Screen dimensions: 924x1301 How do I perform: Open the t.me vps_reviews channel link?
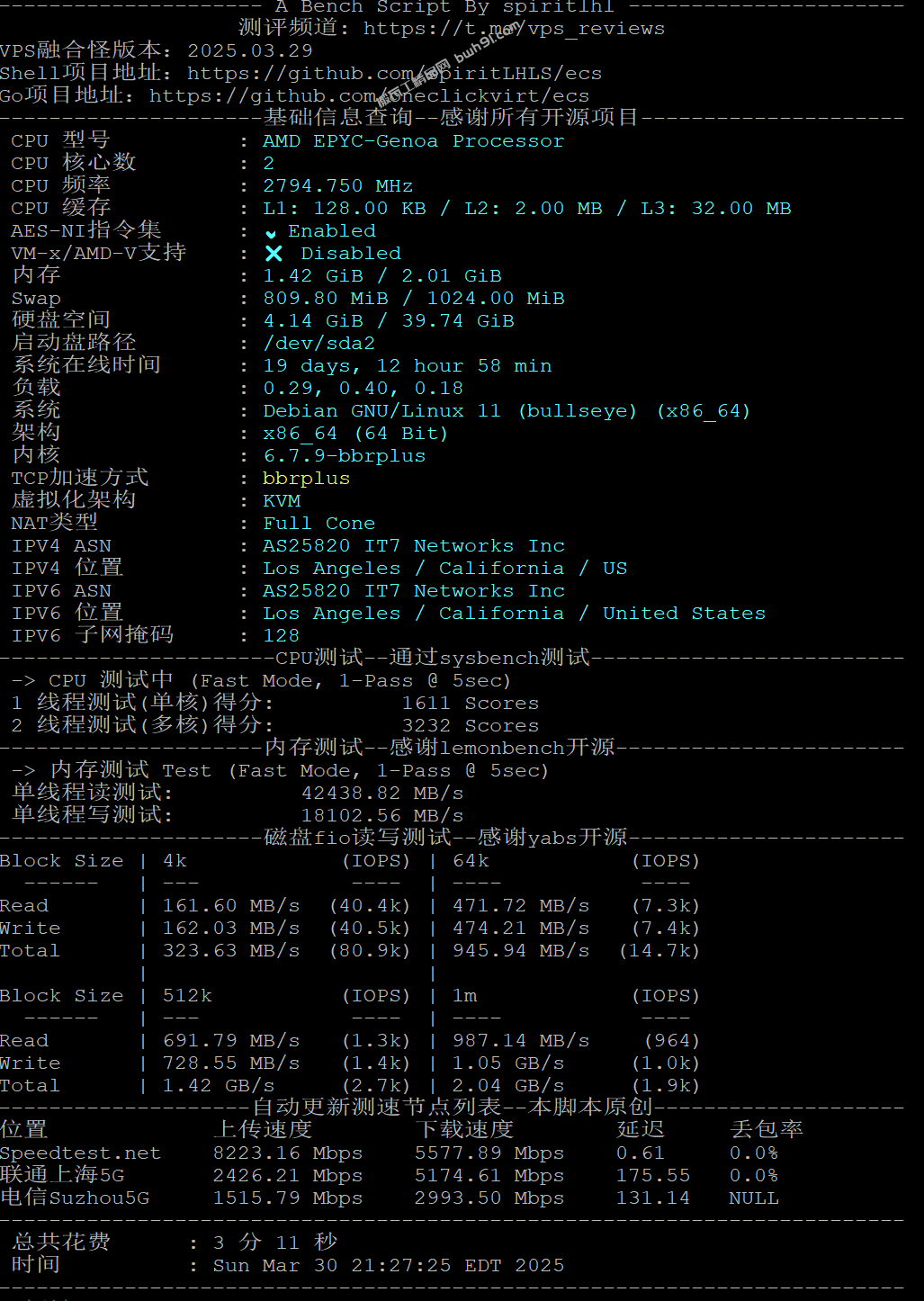pos(514,29)
